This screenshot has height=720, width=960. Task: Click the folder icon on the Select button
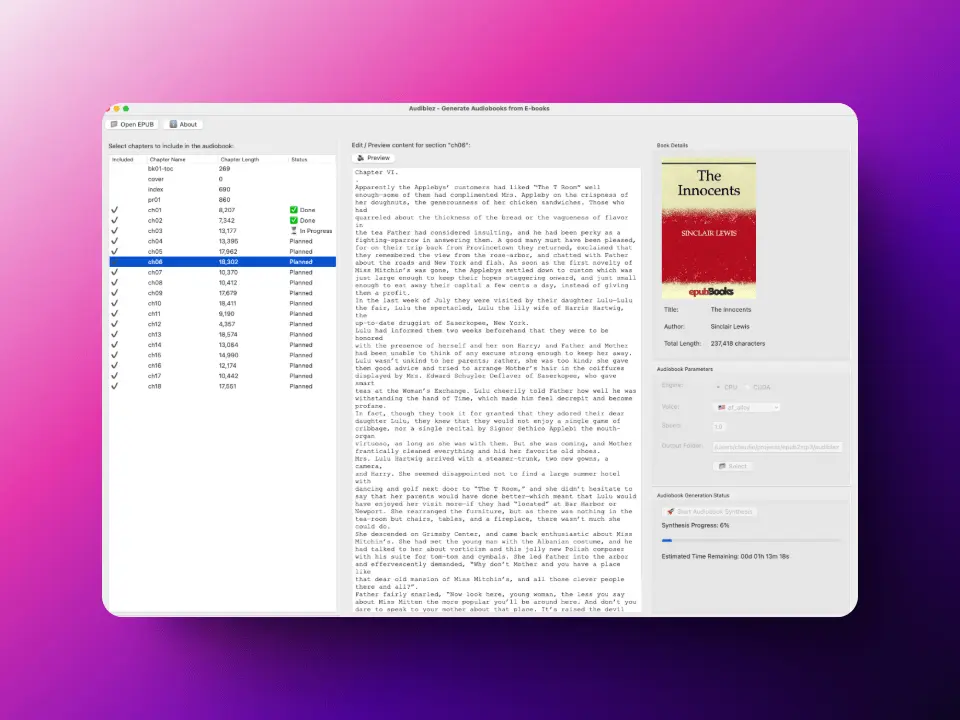coord(722,466)
